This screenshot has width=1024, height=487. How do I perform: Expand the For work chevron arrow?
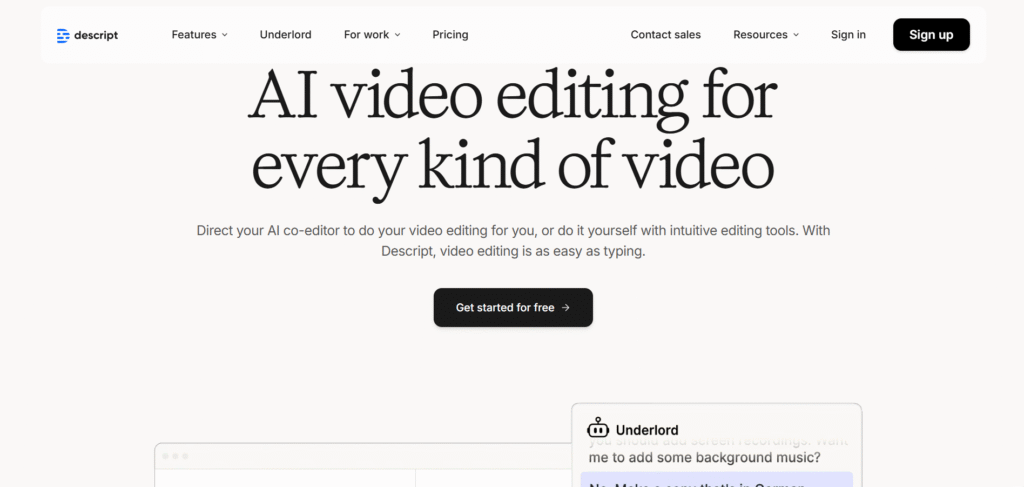tap(397, 35)
